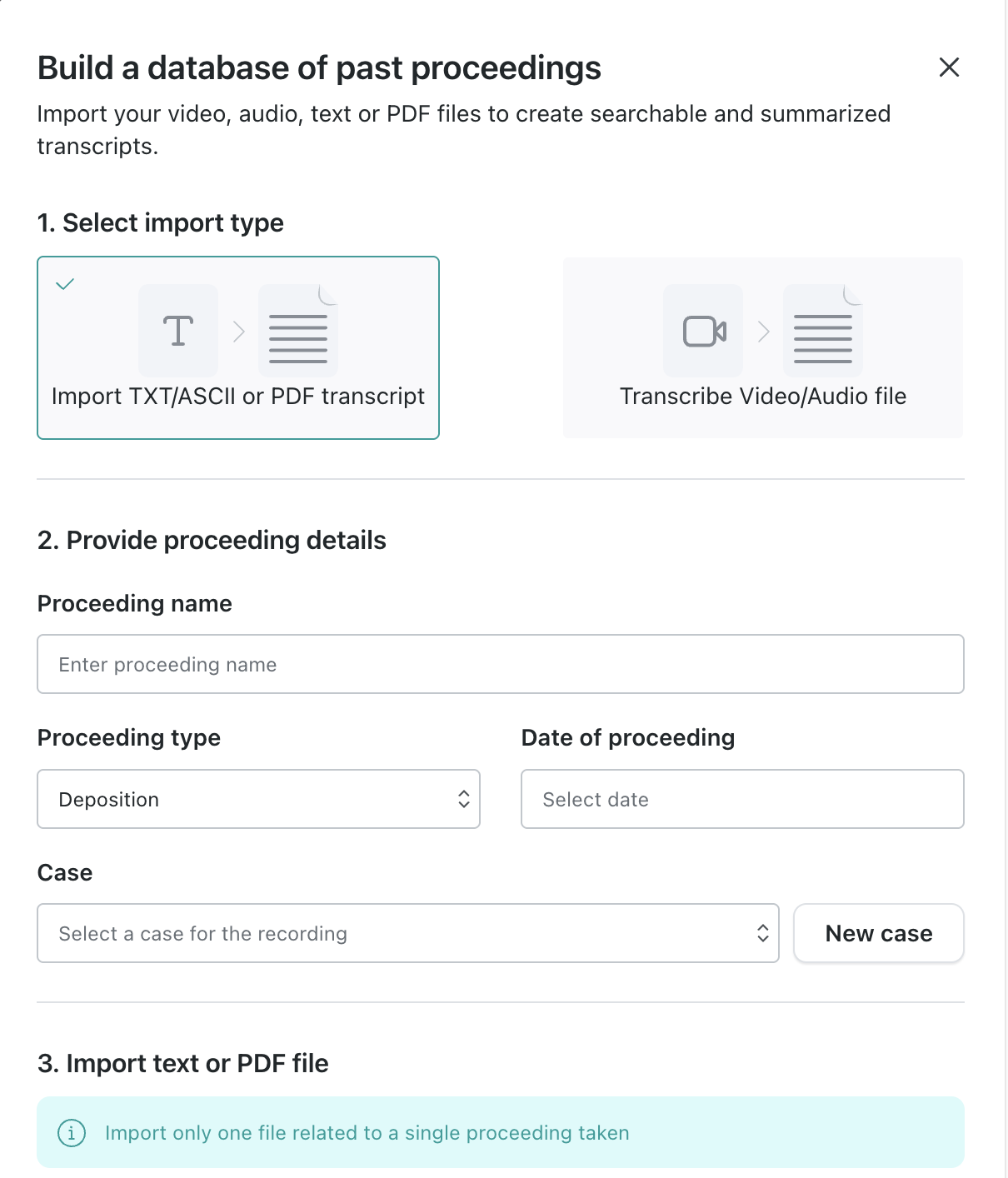This screenshot has height=1178, width=1008.
Task: Click the New case button
Action: (878, 933)
